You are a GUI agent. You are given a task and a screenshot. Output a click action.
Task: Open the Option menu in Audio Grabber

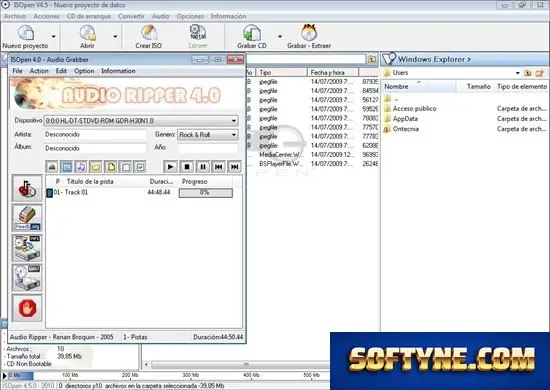pos(84,71)
